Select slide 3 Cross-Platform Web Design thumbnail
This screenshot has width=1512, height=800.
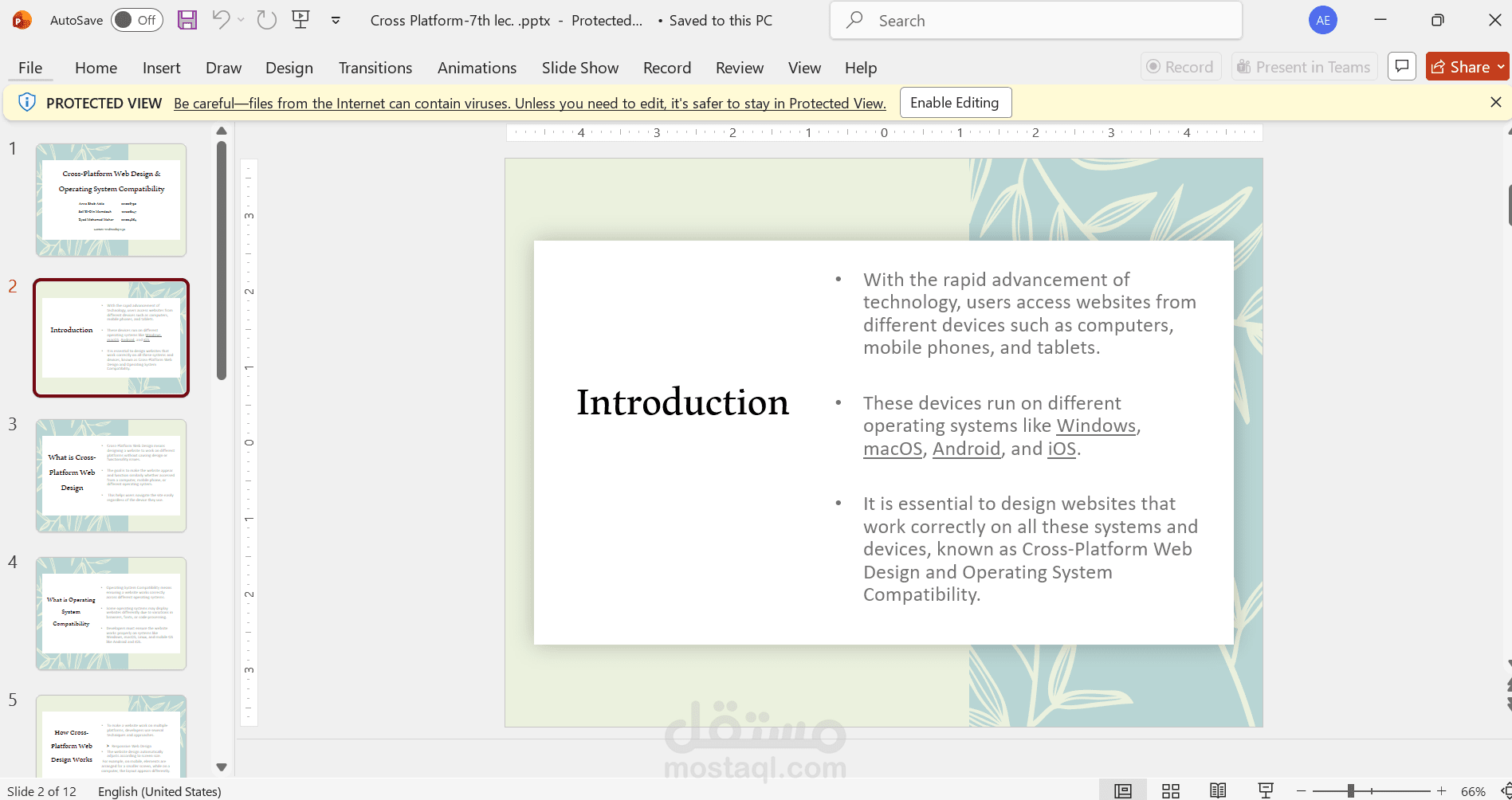[x=111, y=476]
